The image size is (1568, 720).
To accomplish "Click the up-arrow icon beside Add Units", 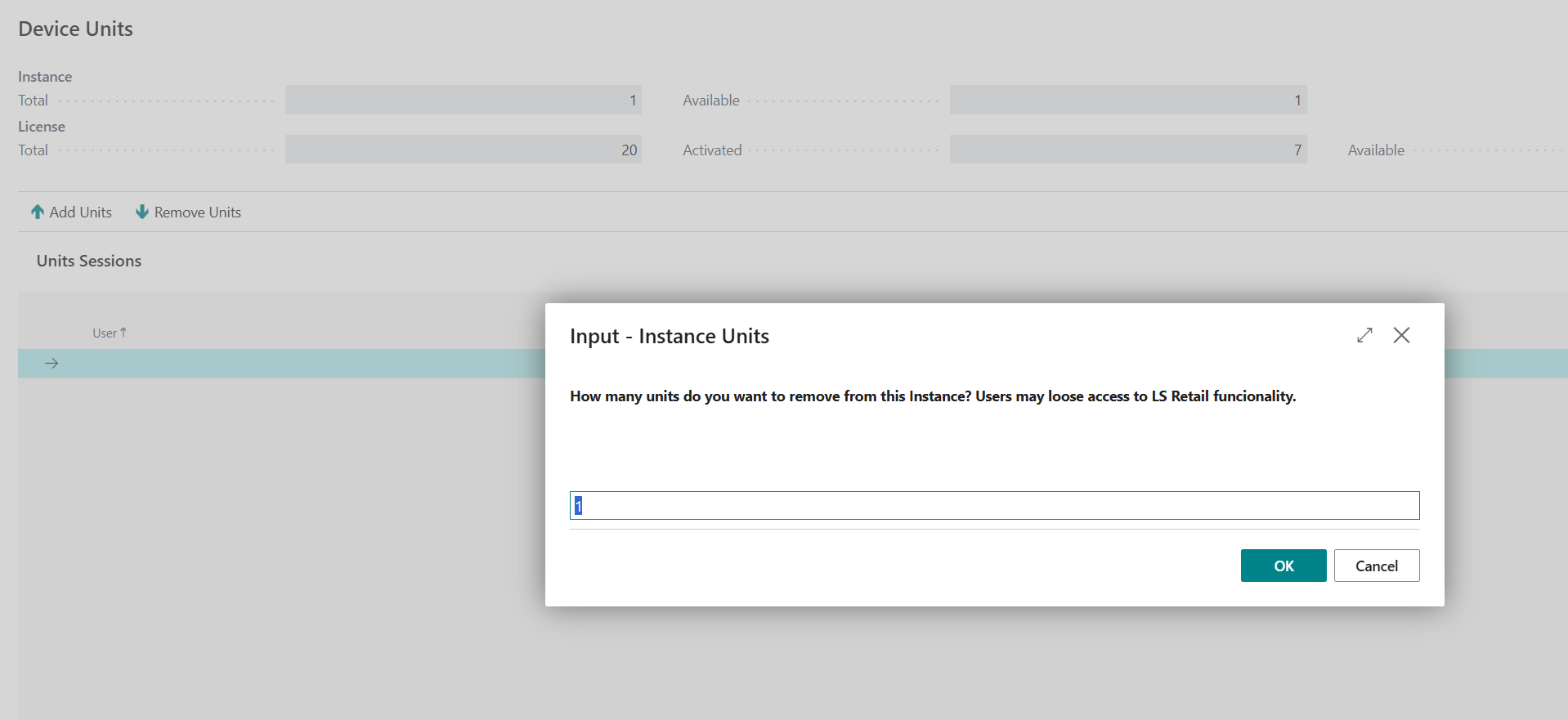I will point(38,212).
